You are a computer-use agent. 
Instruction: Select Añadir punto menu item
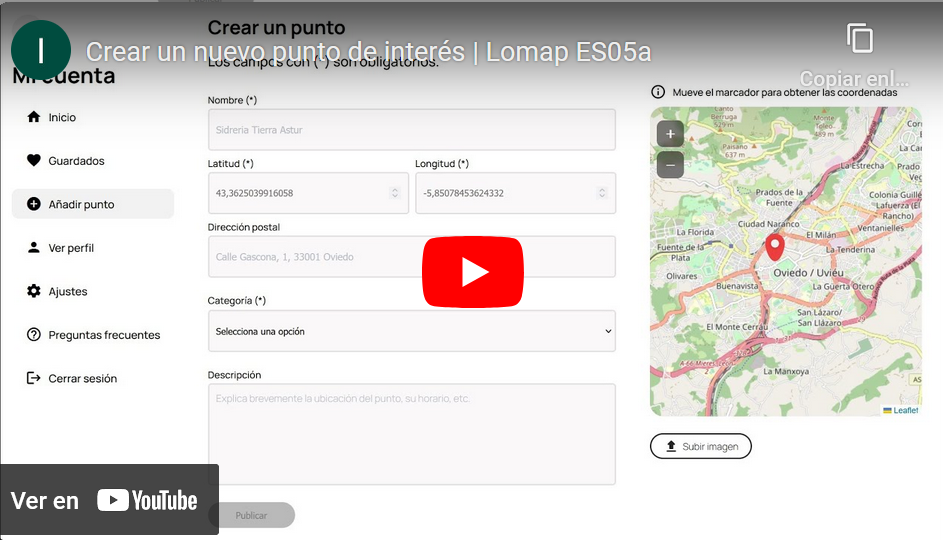(93, 204)
